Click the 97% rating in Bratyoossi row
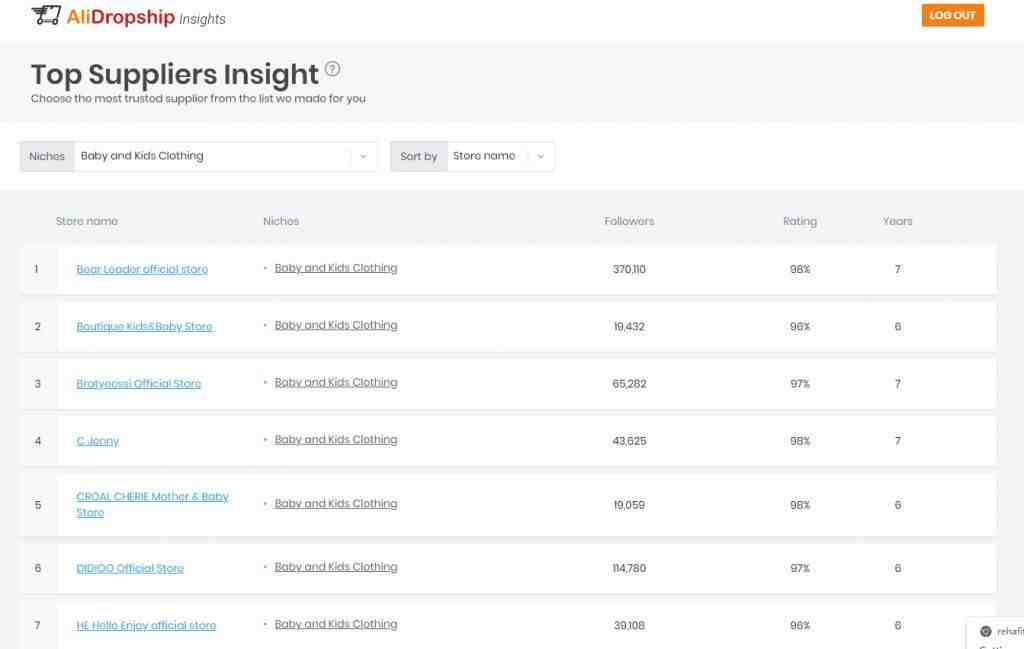1024x649 pixels. [799, 384]
